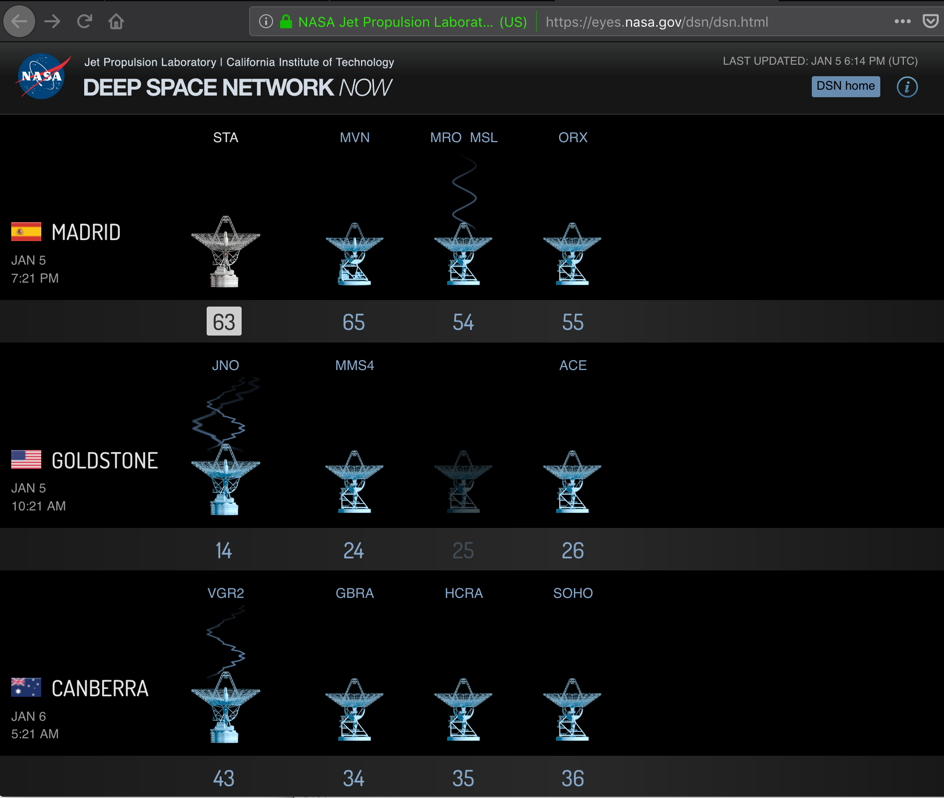Click the browser forward arrow
The image size is (944, 798).
point(52,22)
